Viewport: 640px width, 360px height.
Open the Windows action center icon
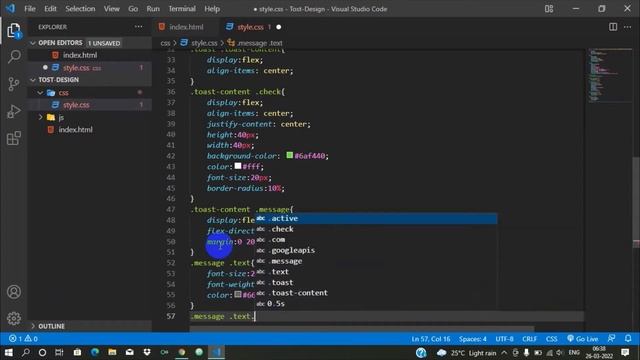click(x=624, y=352)
